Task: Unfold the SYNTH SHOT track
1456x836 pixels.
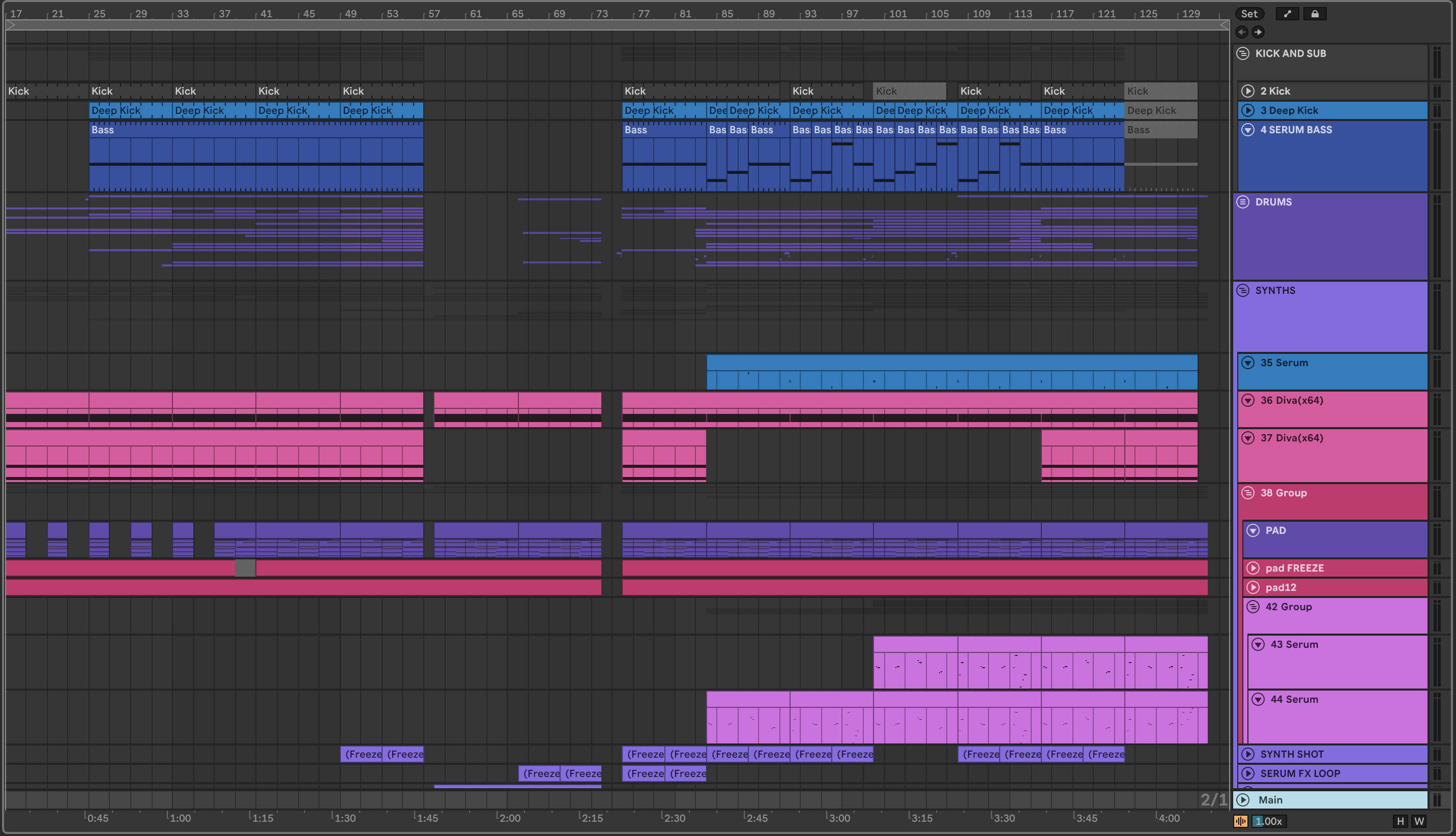Action: click(1247, 754)
